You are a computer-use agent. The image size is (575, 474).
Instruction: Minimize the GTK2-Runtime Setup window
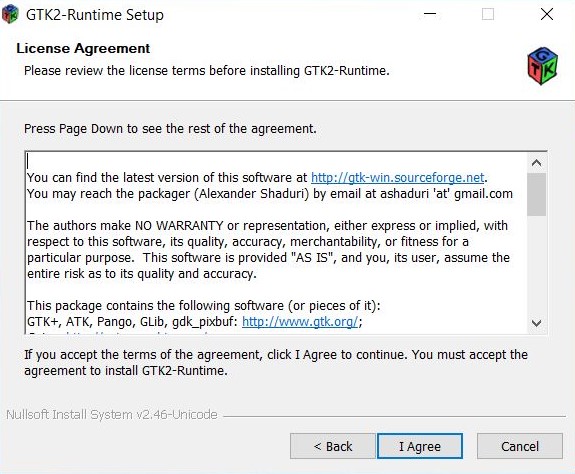tap(430, 14)
